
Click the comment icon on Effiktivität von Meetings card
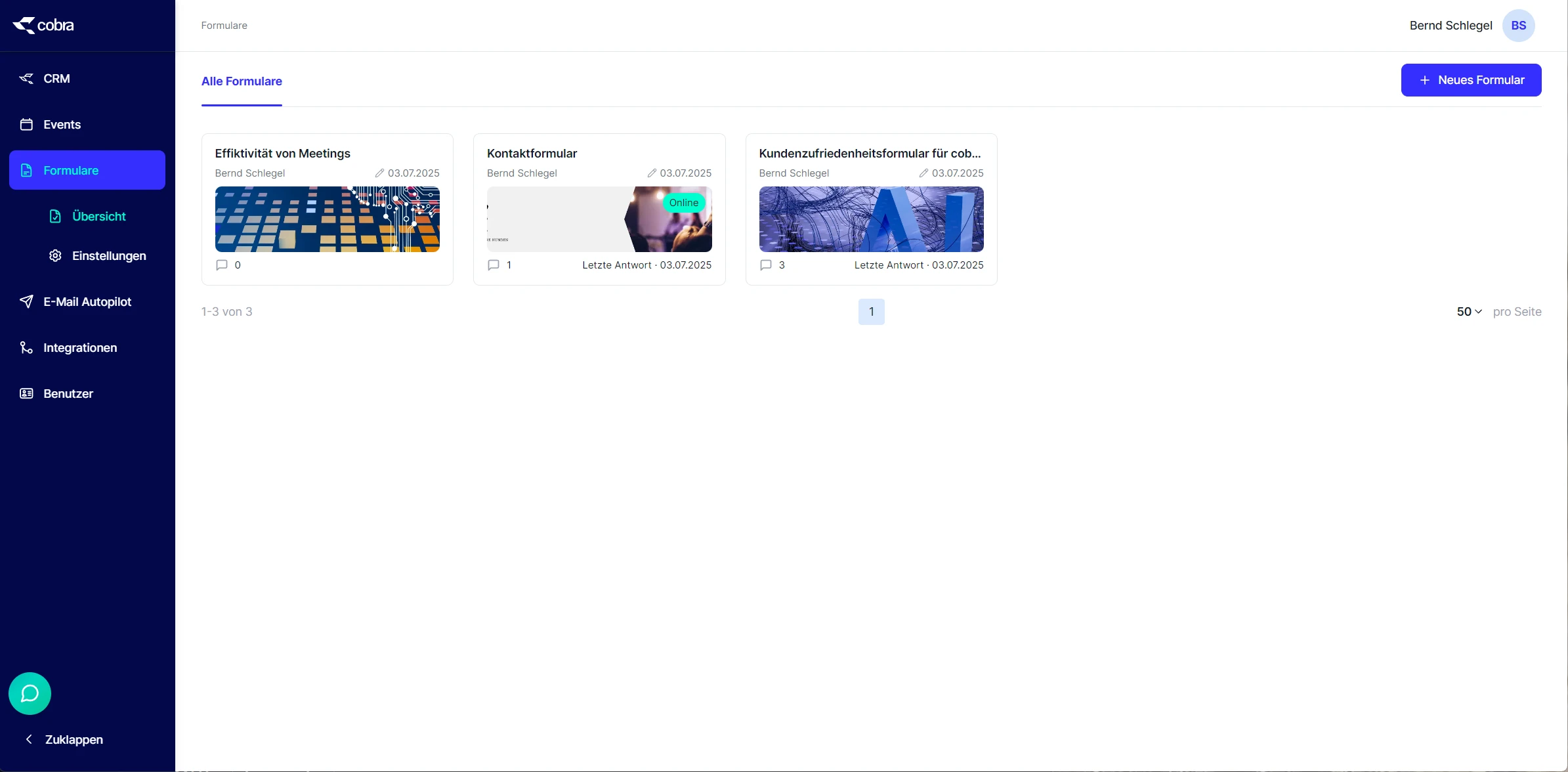pos(222,265)
